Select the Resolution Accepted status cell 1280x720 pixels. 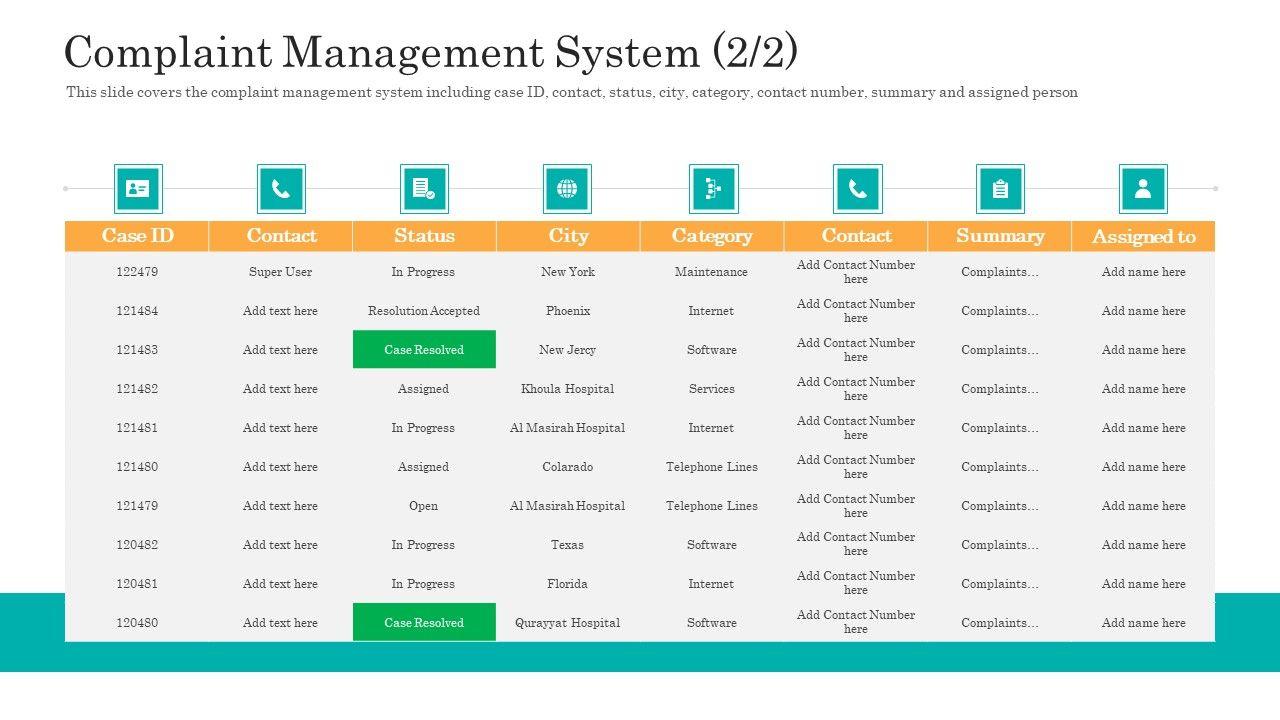[x=424, y=311]
